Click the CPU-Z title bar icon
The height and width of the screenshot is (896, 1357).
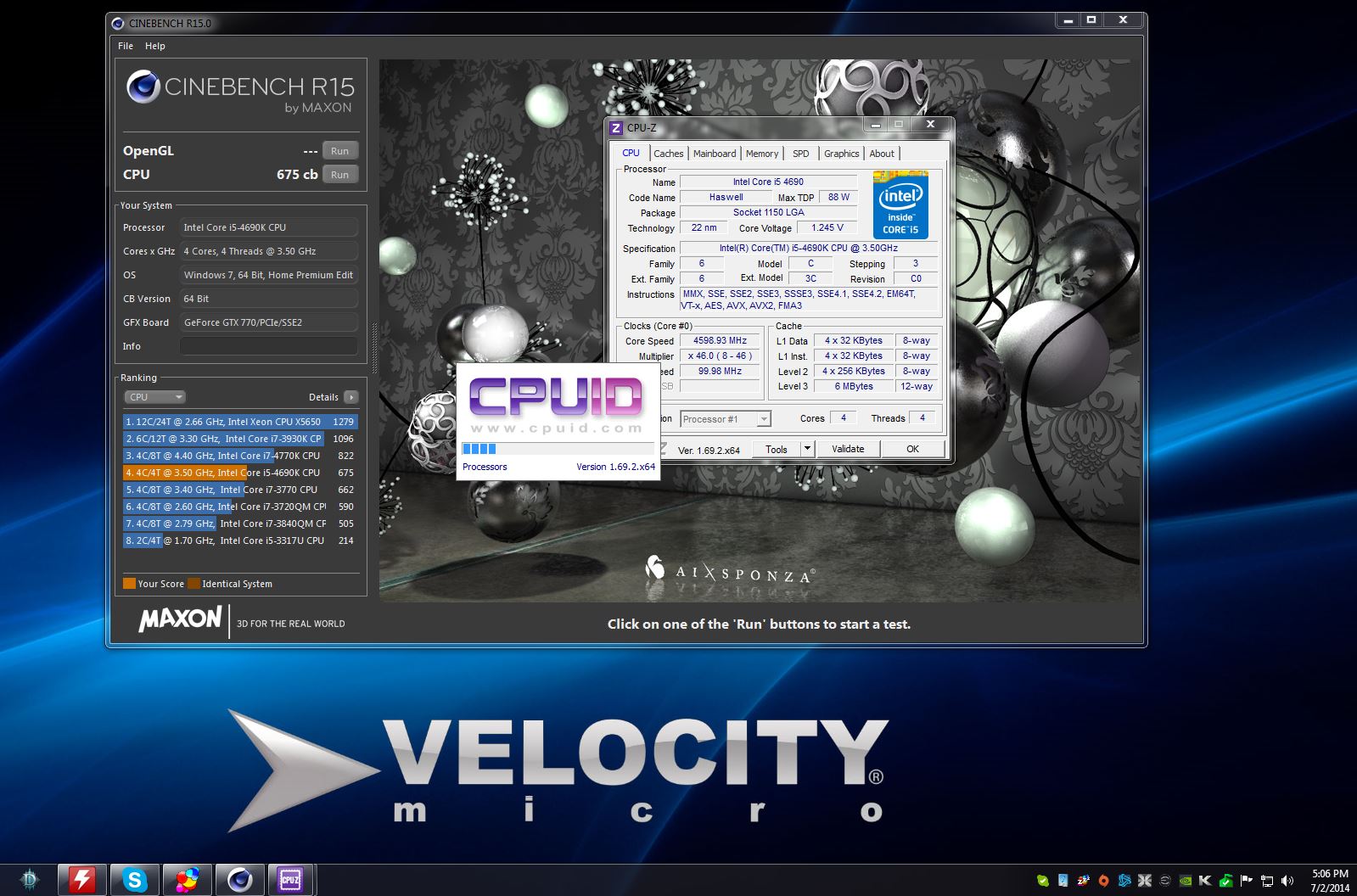(x=616, y=127)
